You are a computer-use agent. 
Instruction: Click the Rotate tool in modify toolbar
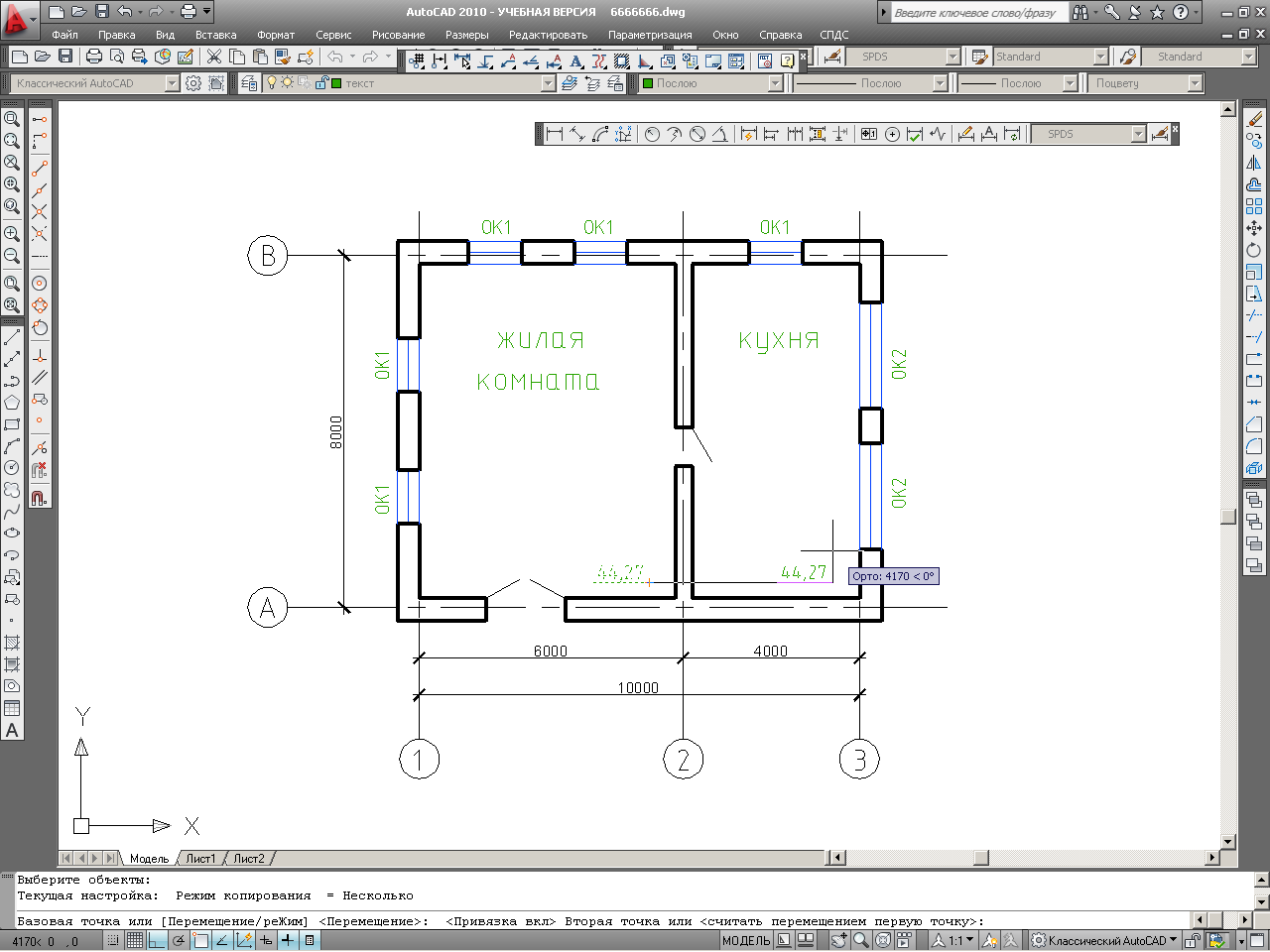(1254, 250)
